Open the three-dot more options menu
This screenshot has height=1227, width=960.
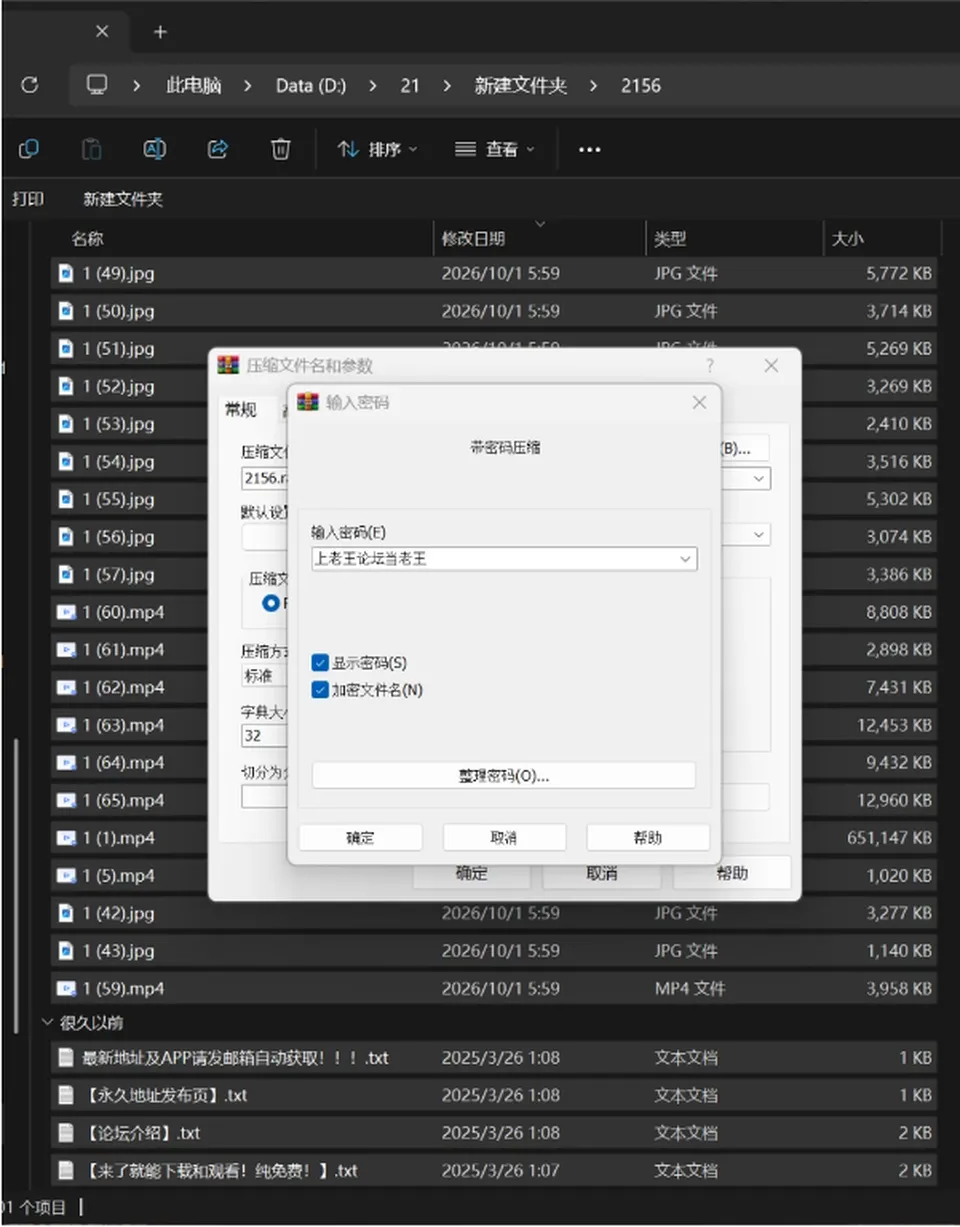pos(590,150)
